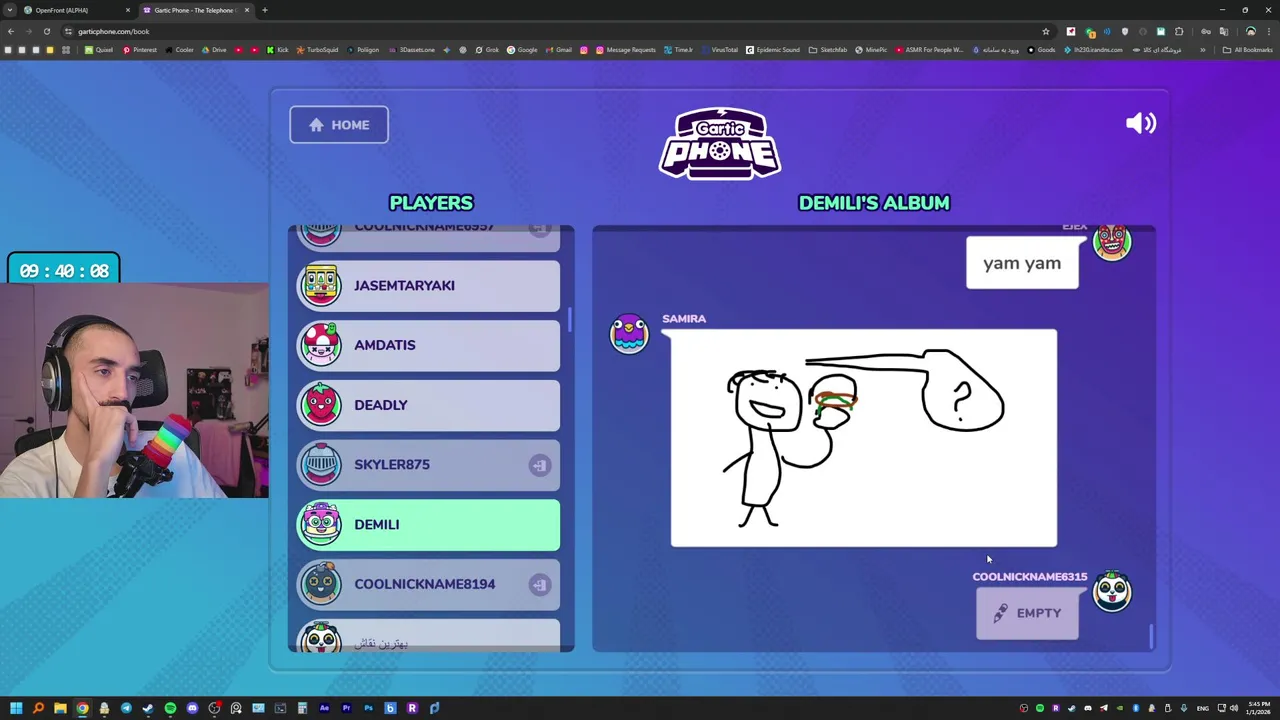Click DEMILI's avatar icon
Image resolution: width=1280 pixels, height=720 pixels.
321,524
